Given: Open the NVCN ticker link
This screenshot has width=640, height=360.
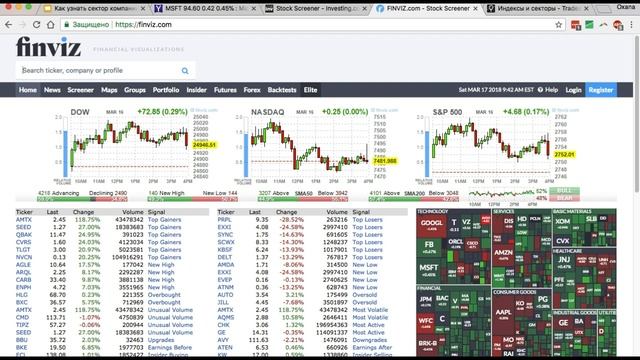Looking at the screenshot, I should point(24,257).
